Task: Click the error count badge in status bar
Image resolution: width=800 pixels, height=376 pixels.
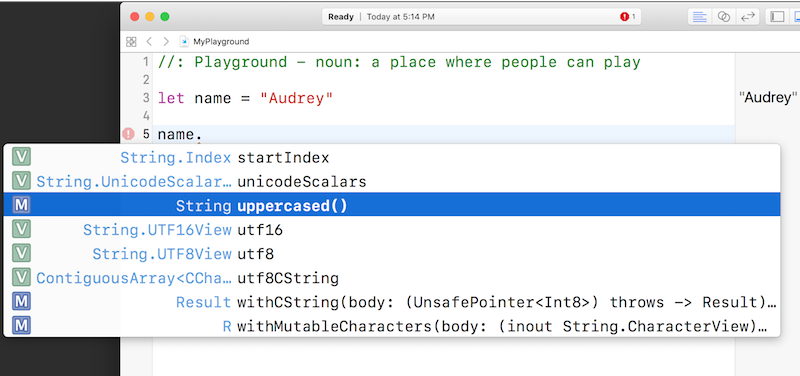Action: click(x=628, y=17)
